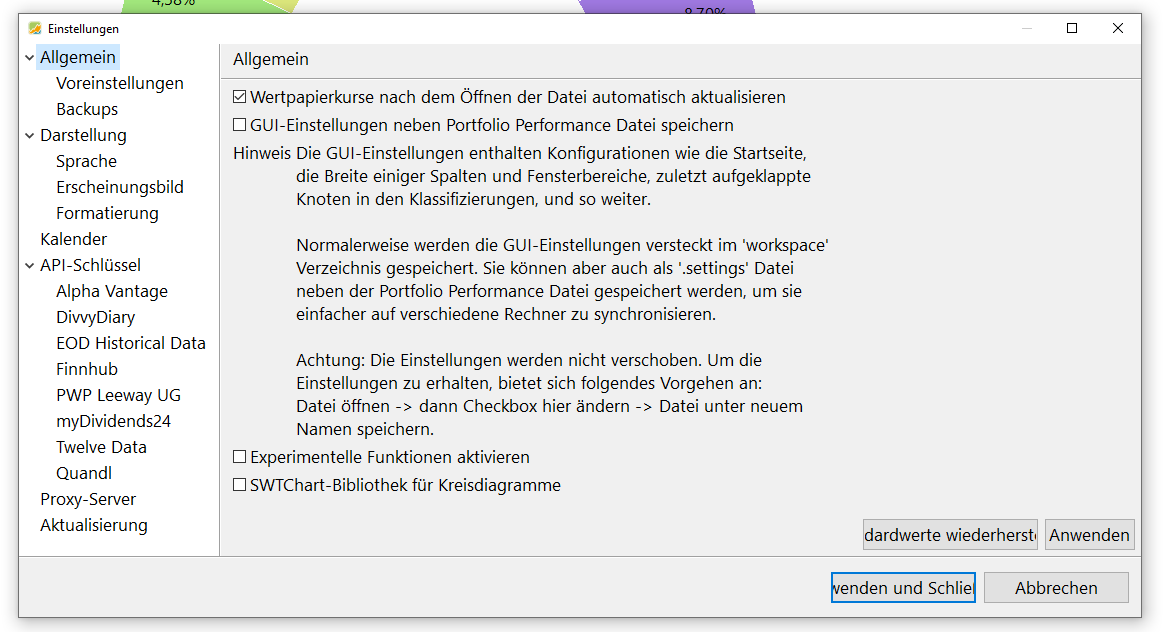Open Proxy-Server settings page
The image size is (1166, 632).
tap(88, 500)
